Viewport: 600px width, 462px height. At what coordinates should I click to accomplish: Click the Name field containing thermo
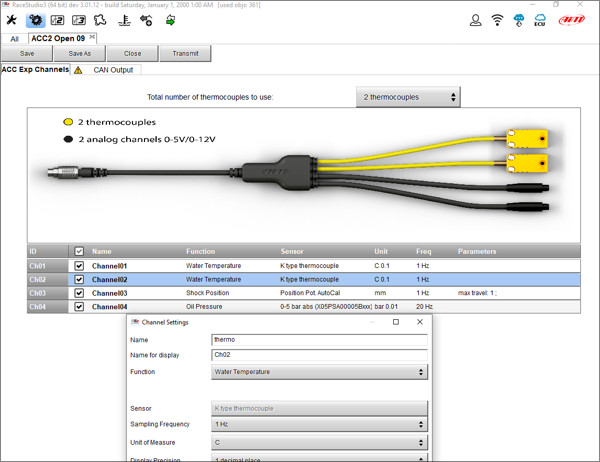tap(319, 340)
